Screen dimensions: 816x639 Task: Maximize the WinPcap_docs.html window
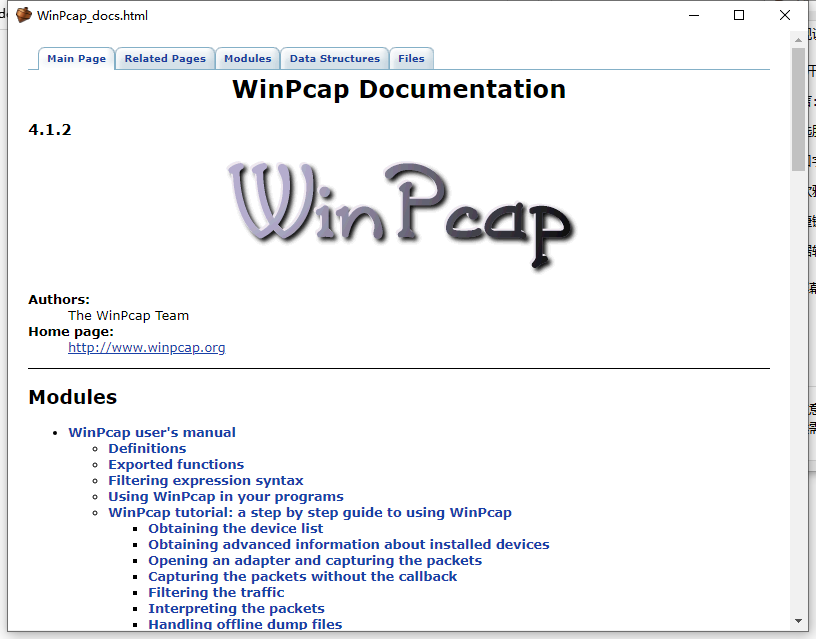739,16
